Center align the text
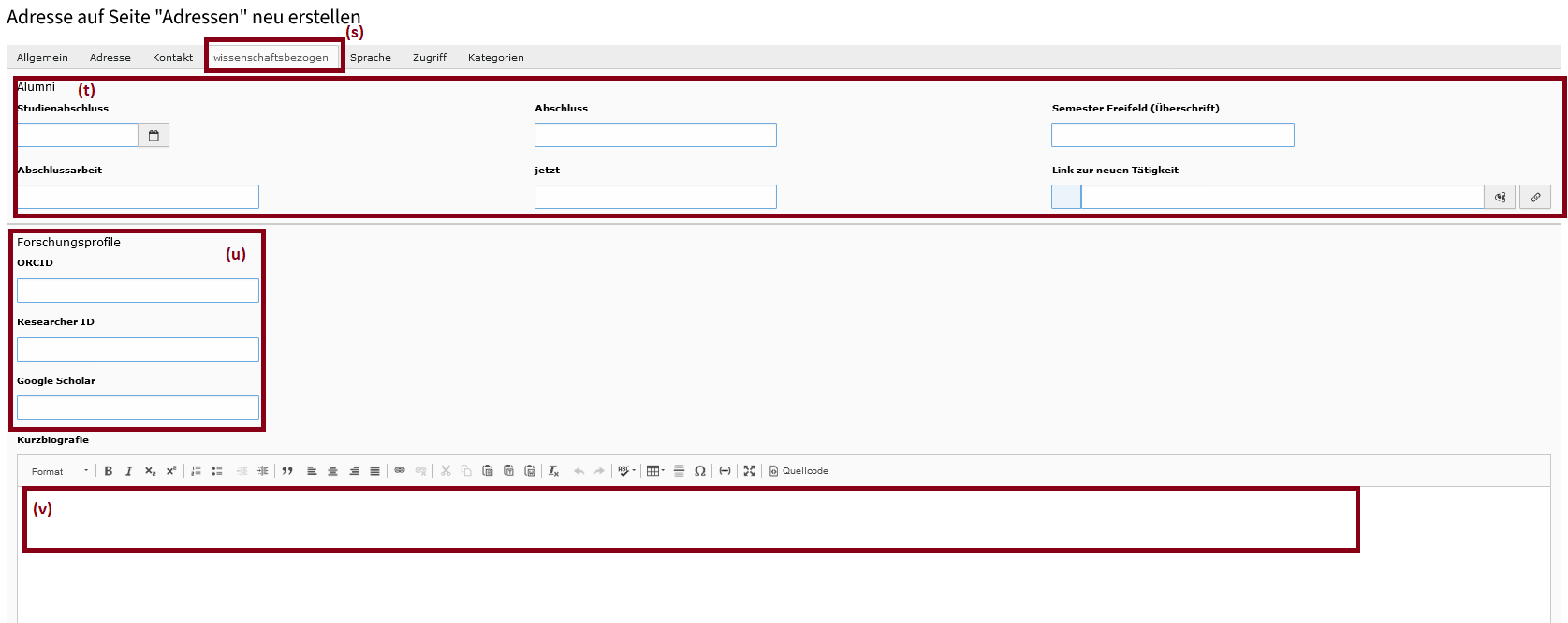Screen dimensions: 1568x623 click(x=332, y=471)
